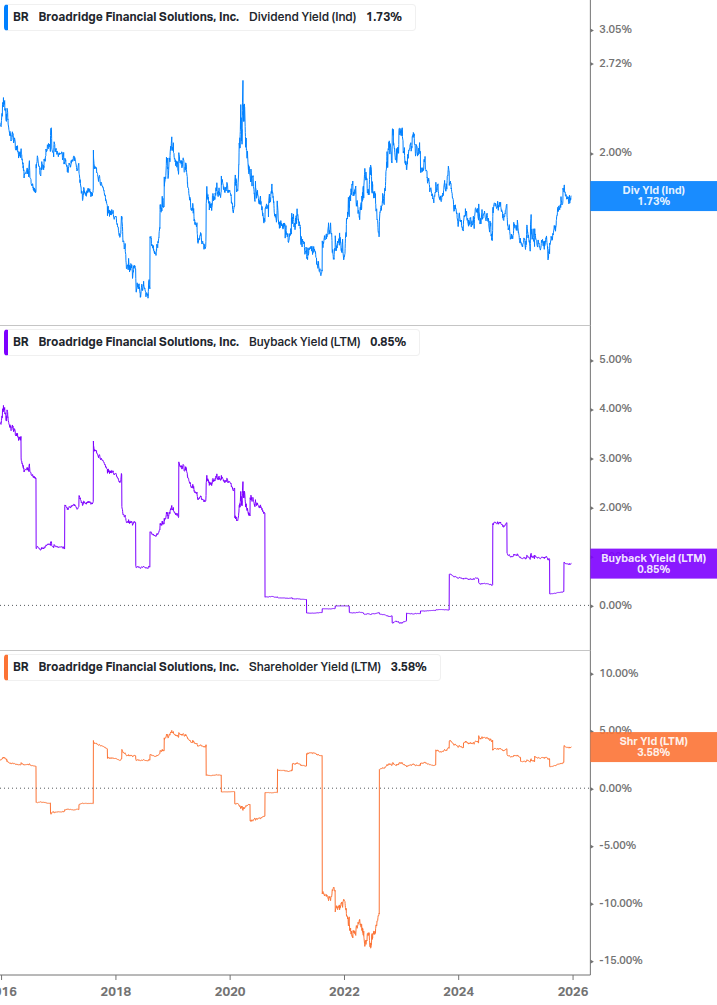The height and width of the screenshot is (1005, 717).
Task: Click the BR ticker in the Dividend Yield legend
Action: 21,17
